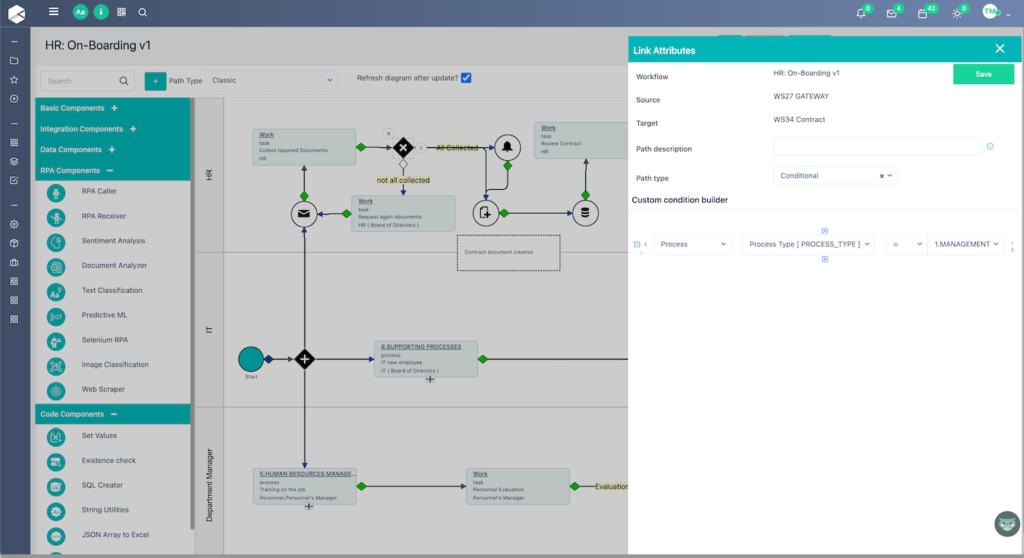1024x558 pixels.
Task: Click the star favorites icon in sidebar
Action: (x=14, y=80)
